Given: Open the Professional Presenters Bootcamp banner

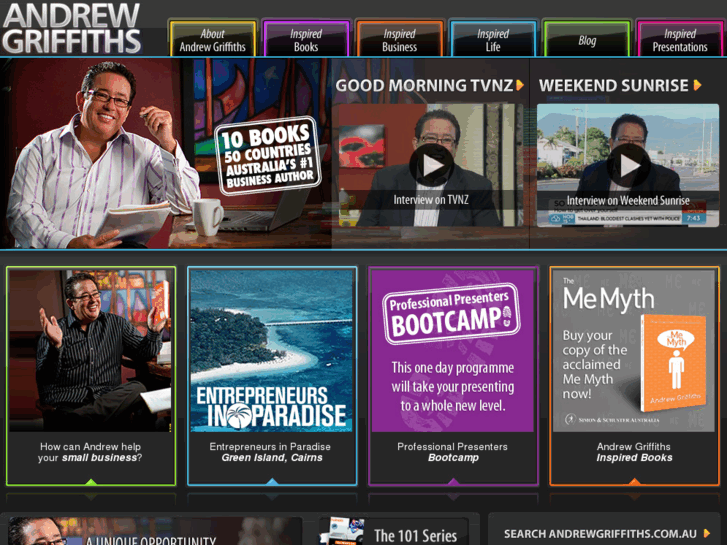Looking at the screenshot, I should pyautogui.click(x=453, y=351).
